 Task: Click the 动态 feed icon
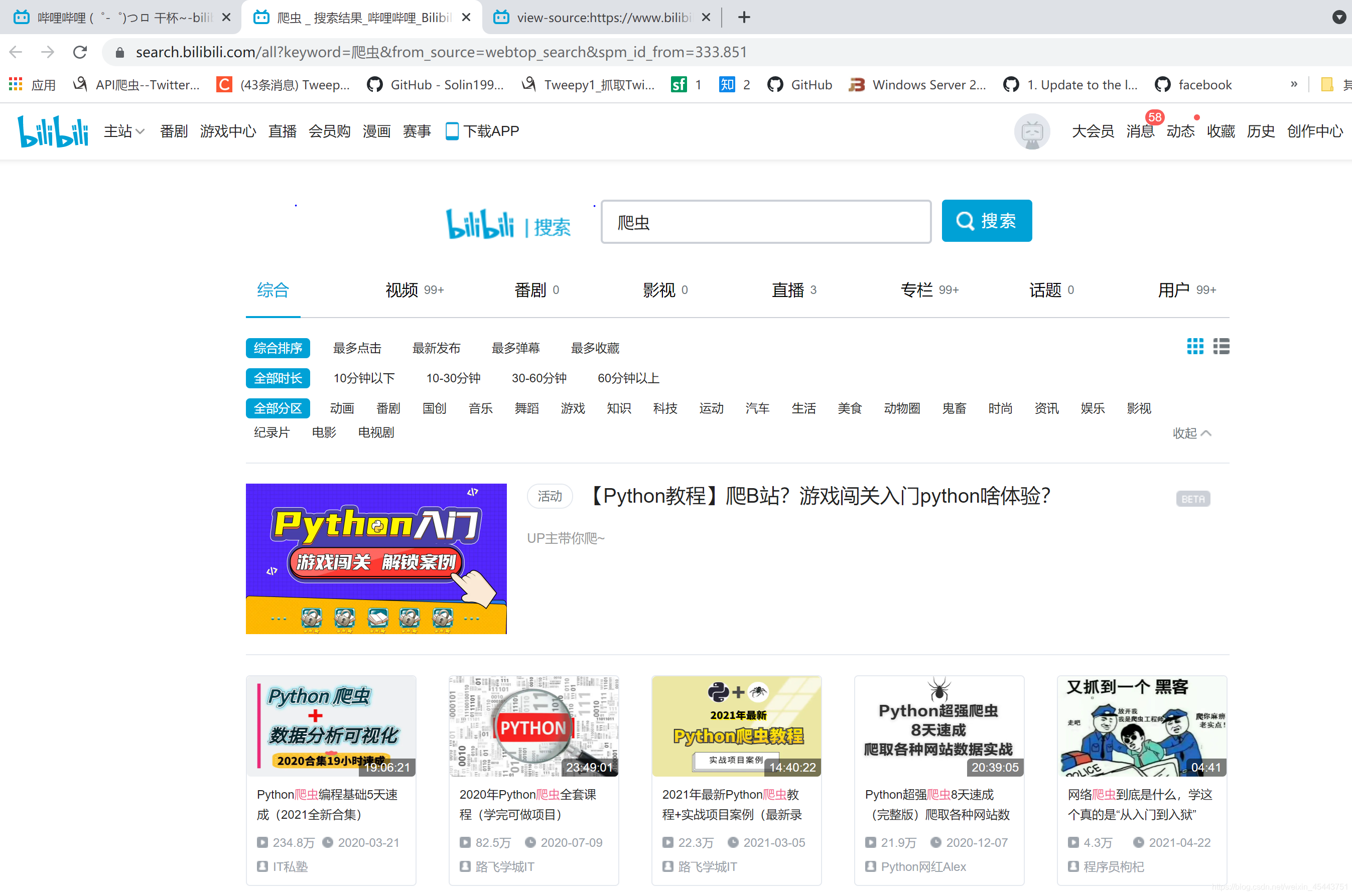point(1180,131)
